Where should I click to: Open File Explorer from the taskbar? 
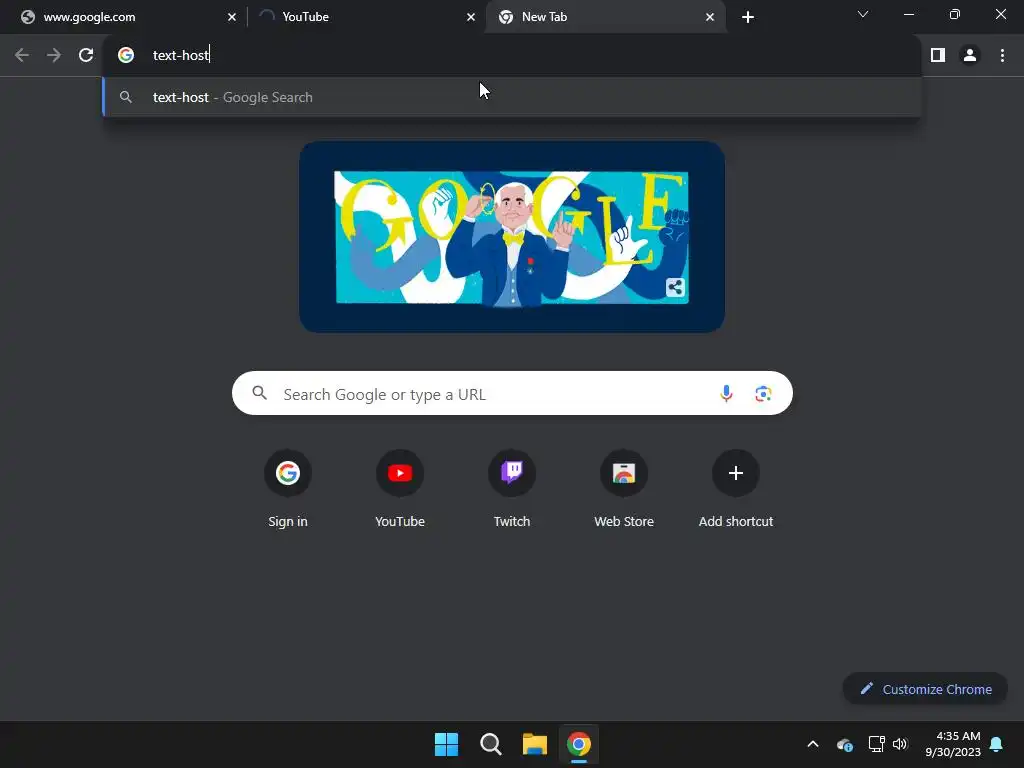tap(535, 744)
